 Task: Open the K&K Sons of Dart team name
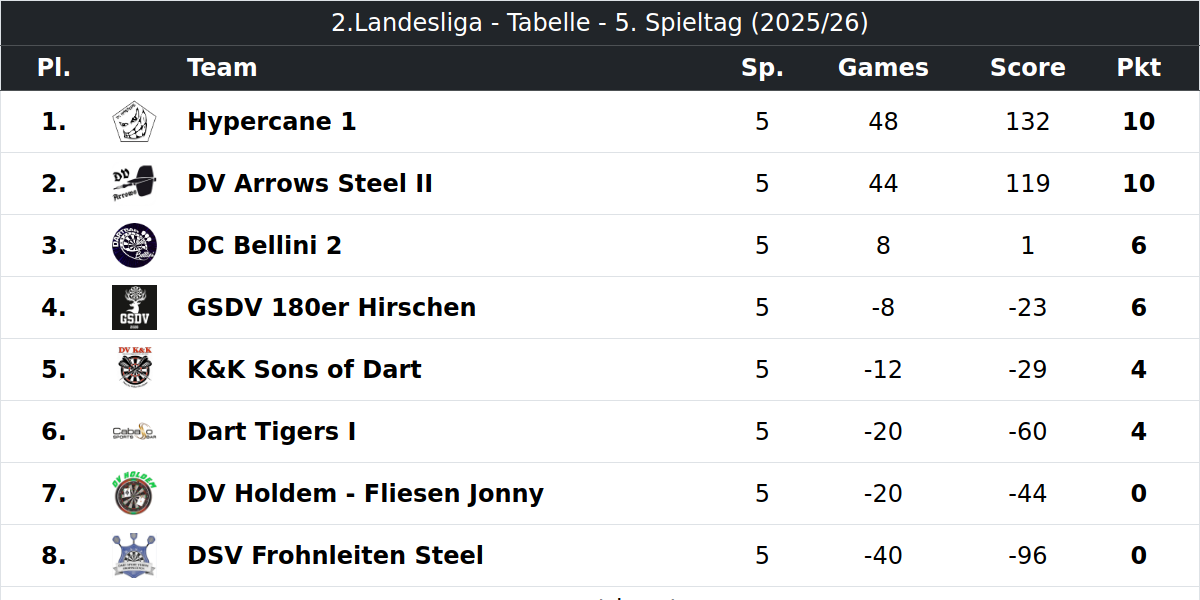point(304,370)
